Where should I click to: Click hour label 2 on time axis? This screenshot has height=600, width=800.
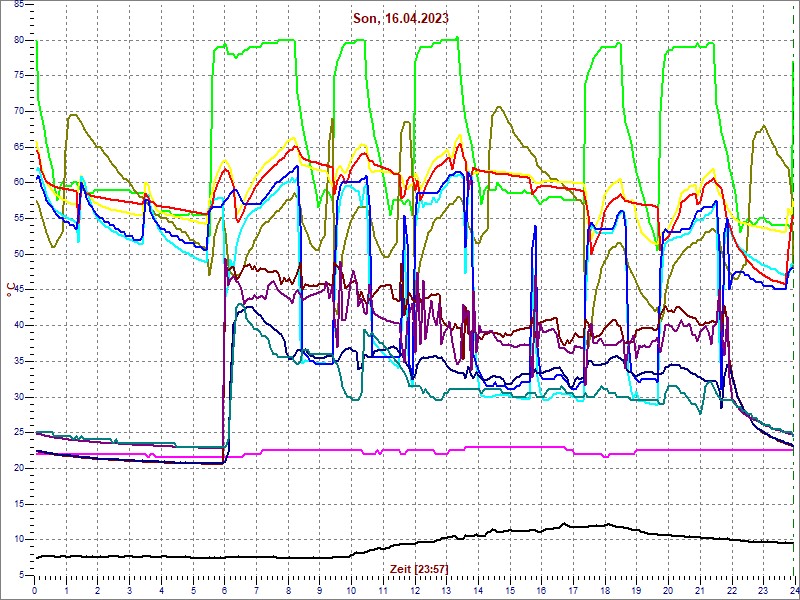coord(98,590)
